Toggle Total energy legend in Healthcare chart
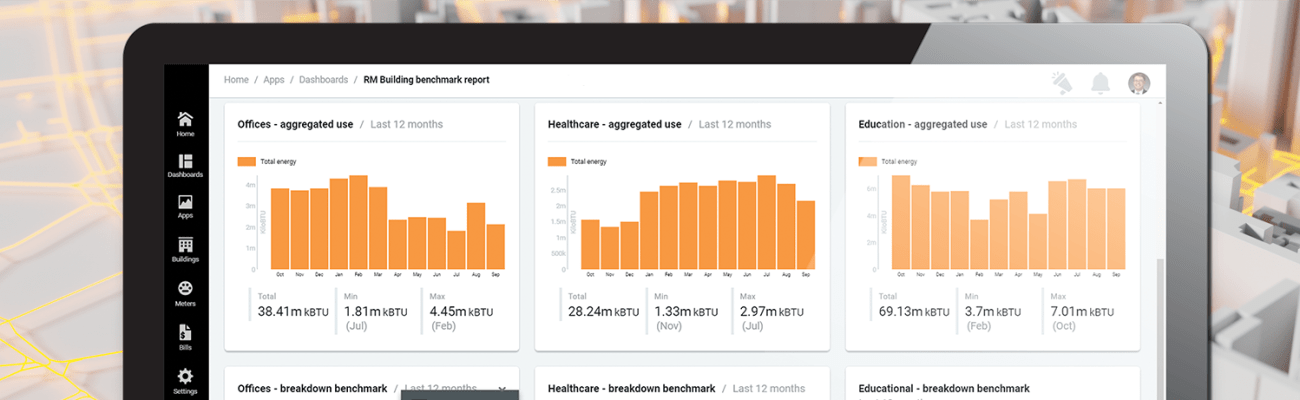 578,161
